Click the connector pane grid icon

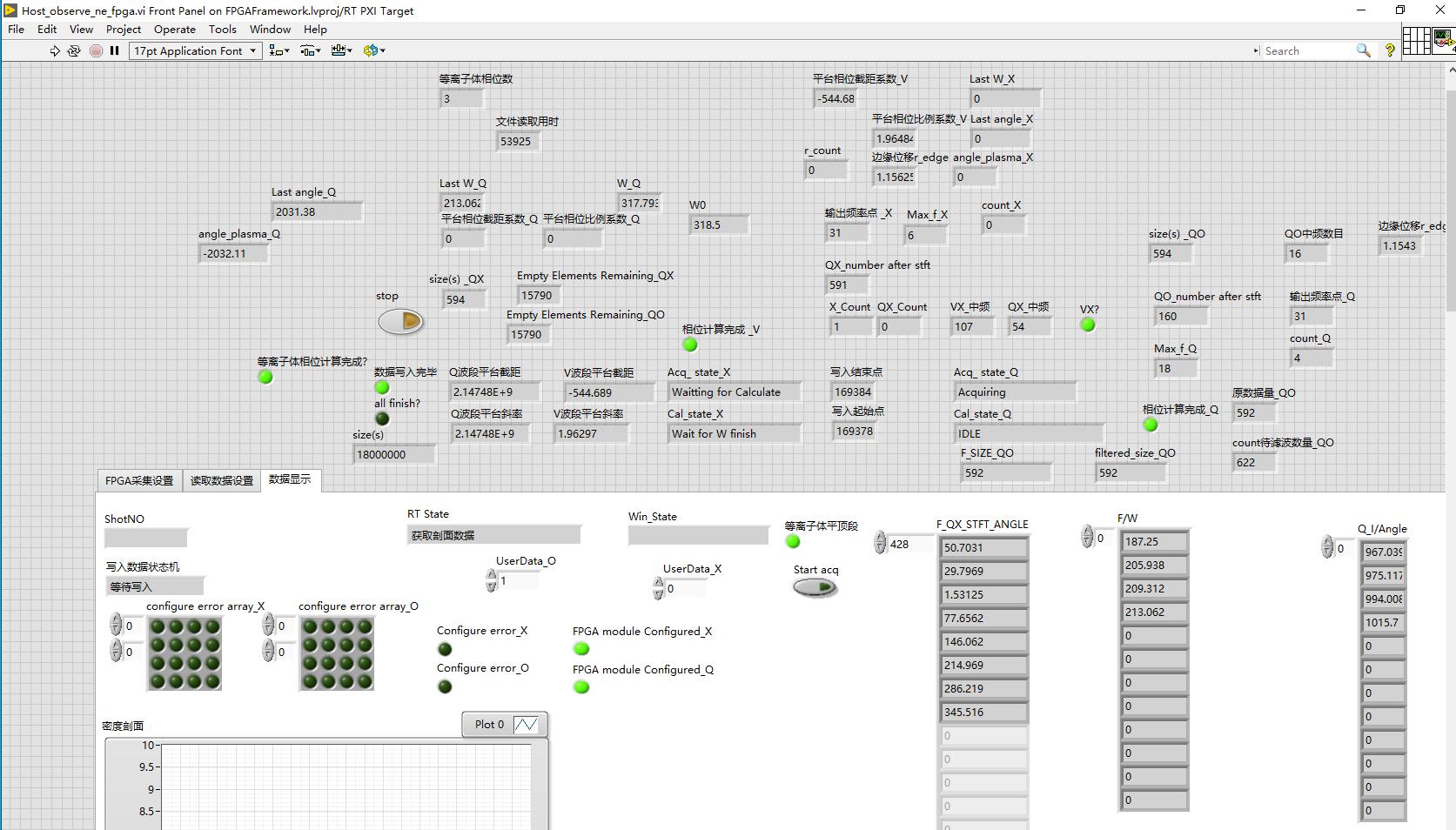tap(1416, 41)
